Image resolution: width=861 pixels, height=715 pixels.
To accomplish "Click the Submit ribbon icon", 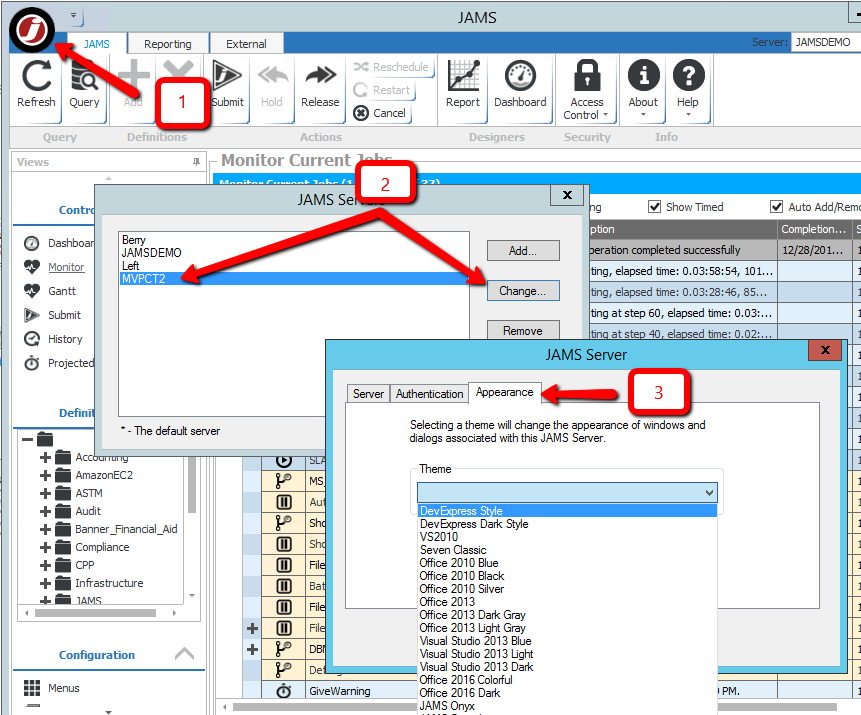I will [227, 75].
